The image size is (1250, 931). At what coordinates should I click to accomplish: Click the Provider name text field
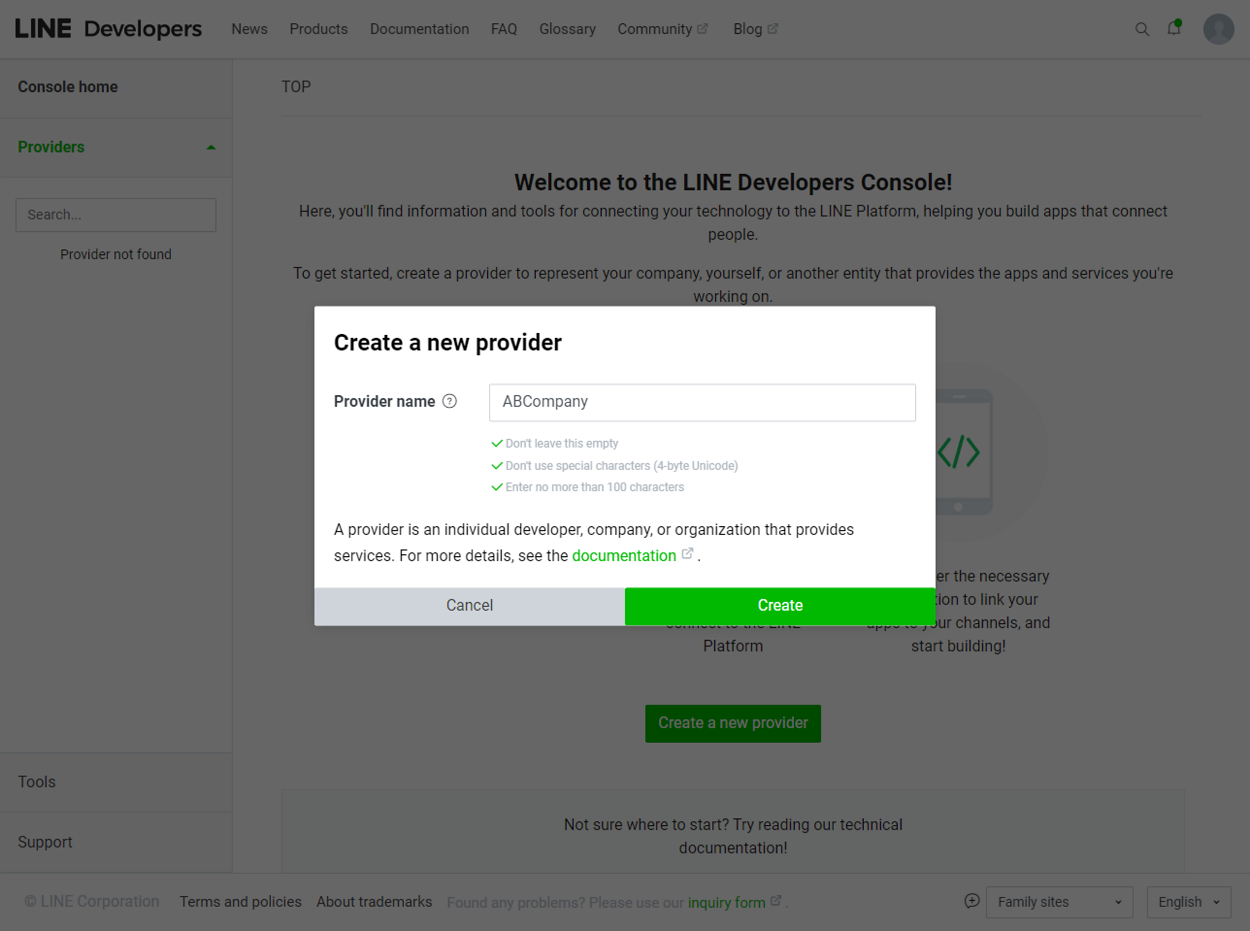point(702,402)
